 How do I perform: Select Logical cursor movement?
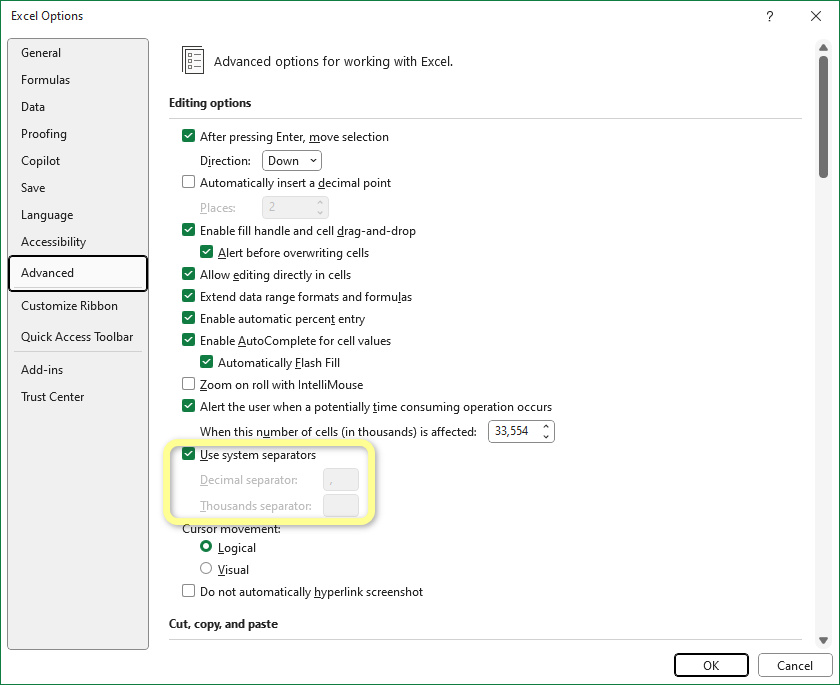(206, 546)
